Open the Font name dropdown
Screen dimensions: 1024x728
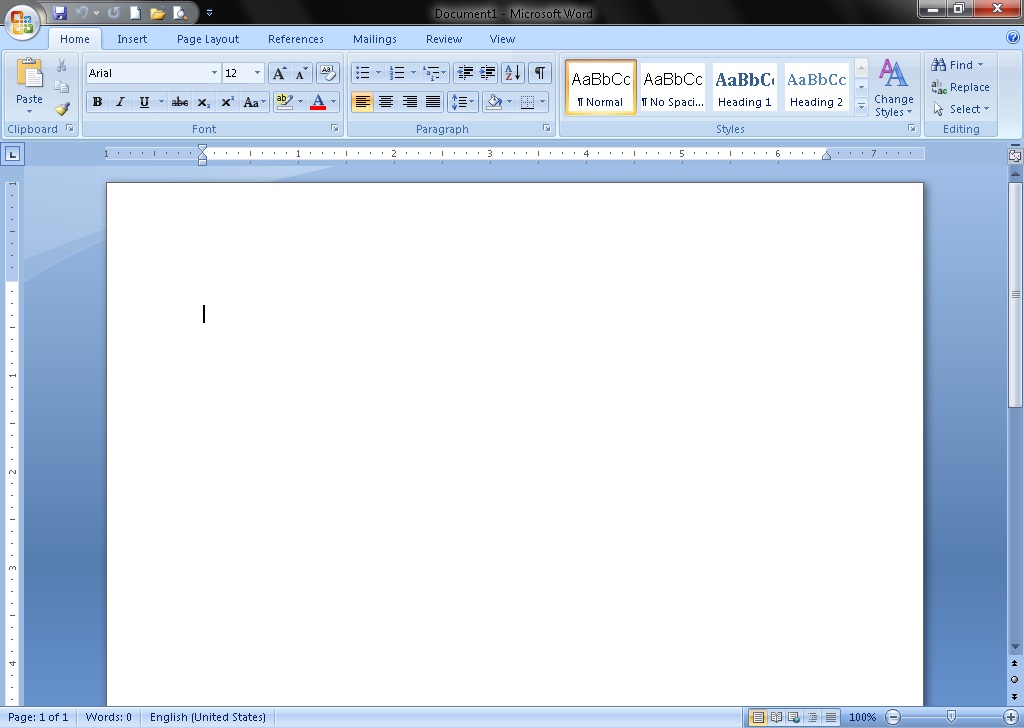tap(215, 73)
